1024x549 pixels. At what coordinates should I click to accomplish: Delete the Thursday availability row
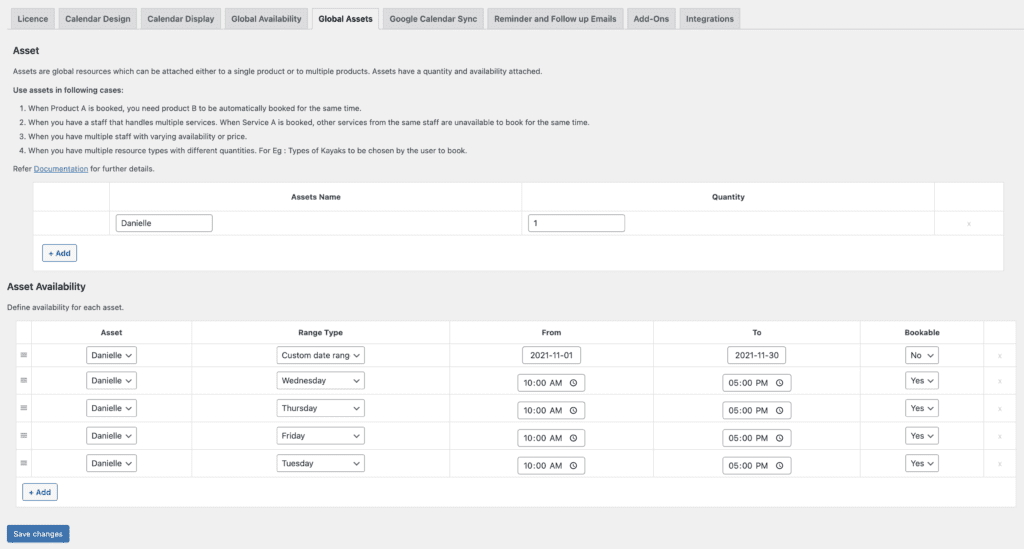pos(999,409)
